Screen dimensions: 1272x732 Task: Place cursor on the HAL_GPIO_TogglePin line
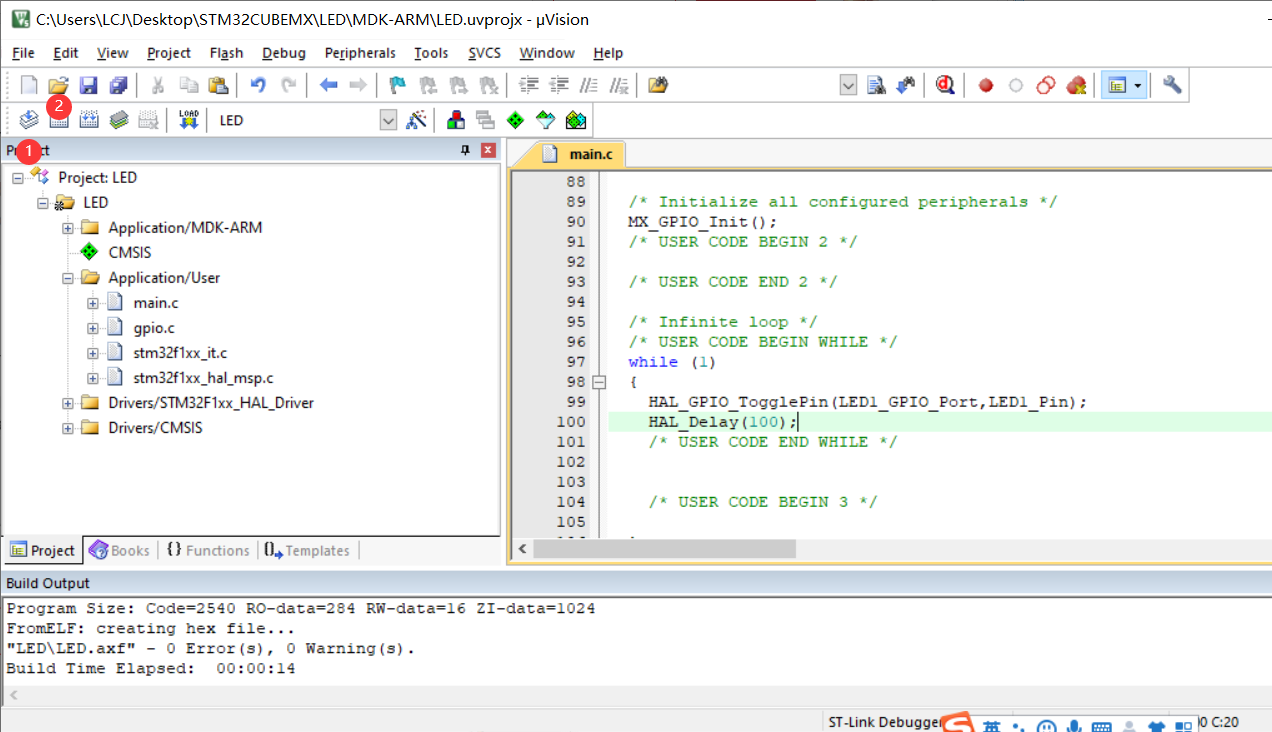click(x=867, y=402)
